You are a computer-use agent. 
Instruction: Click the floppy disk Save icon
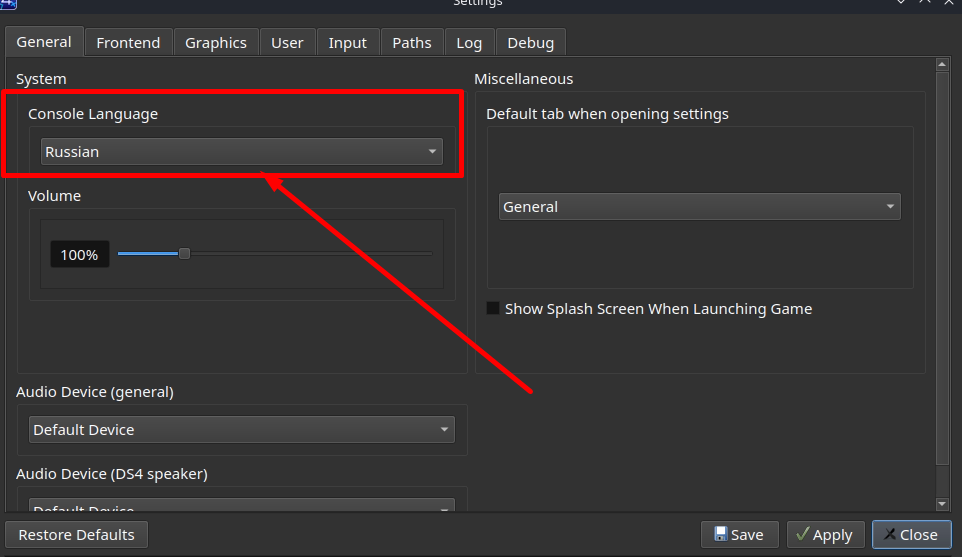coord(720,535)
